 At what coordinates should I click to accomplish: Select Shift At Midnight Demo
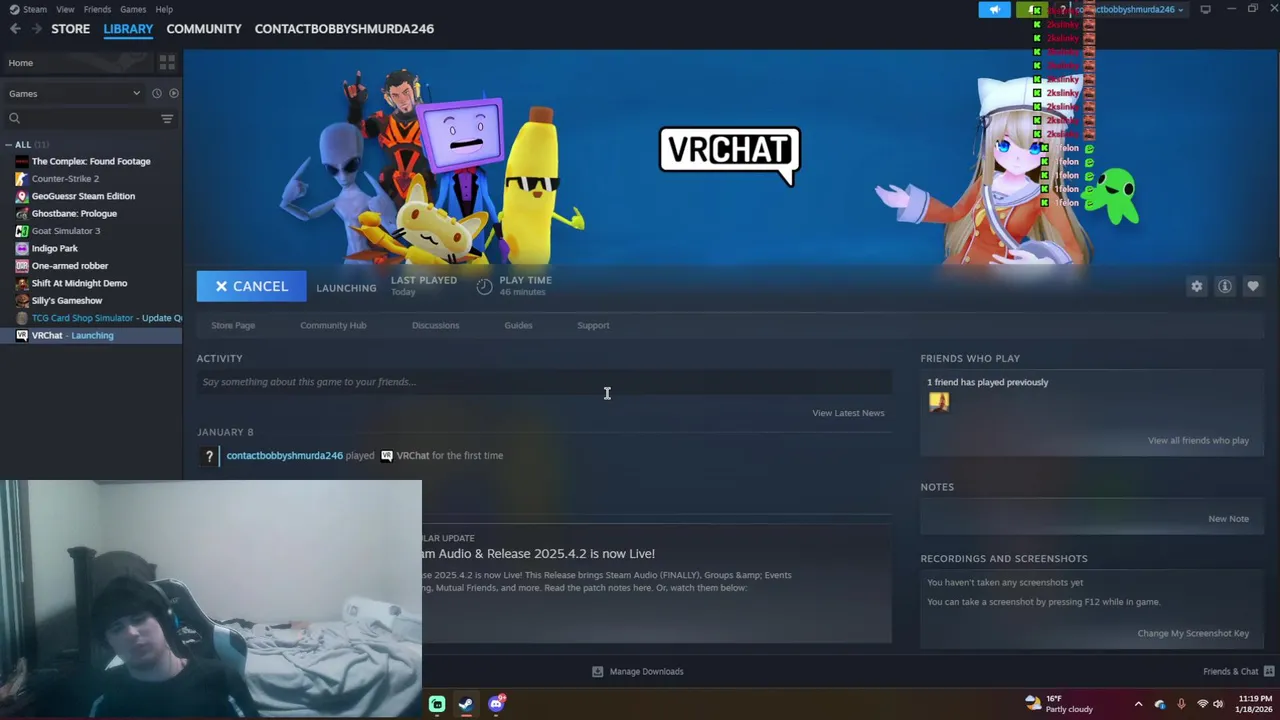(x=79, y=283)
